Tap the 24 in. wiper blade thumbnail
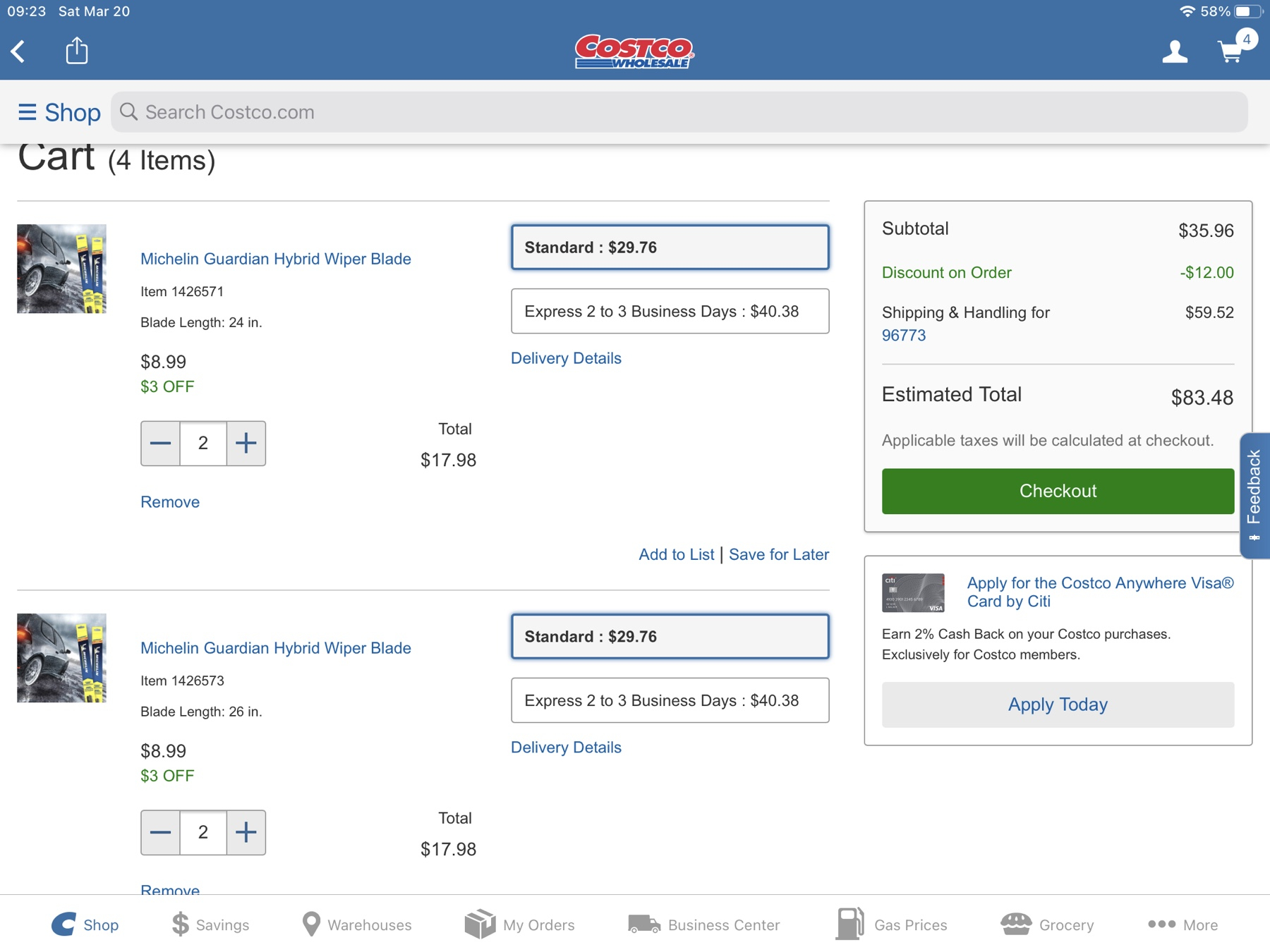 tap(61, 269)
